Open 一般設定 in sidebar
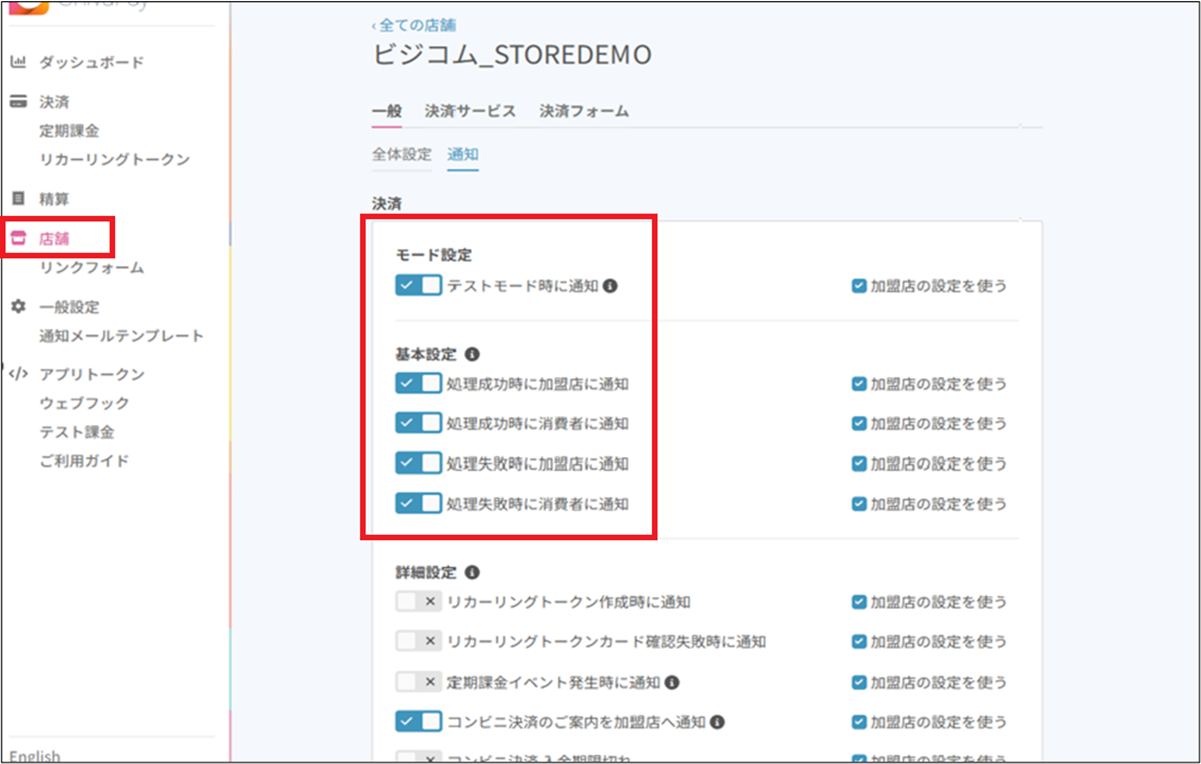The height and width of the screenshot is (764, 1201). [69, 307]
